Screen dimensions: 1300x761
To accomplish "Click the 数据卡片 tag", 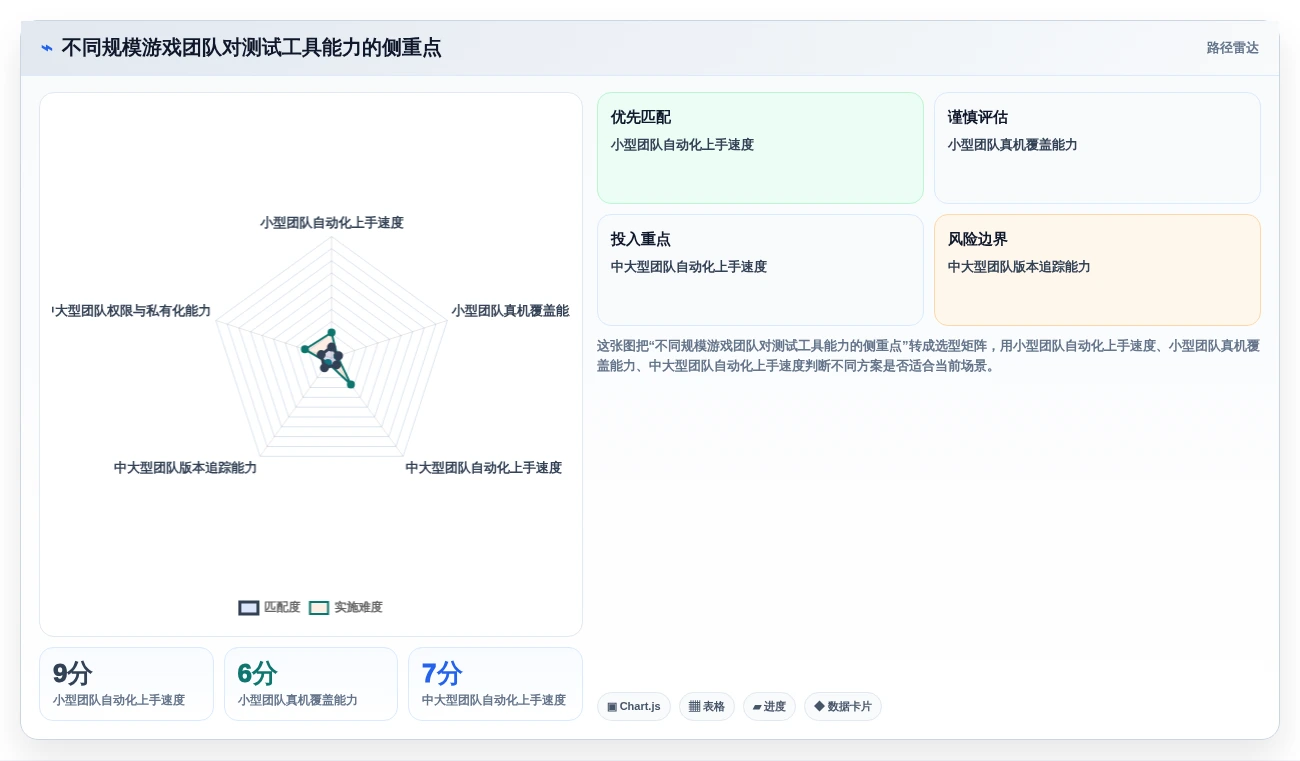I will (843, 706).
